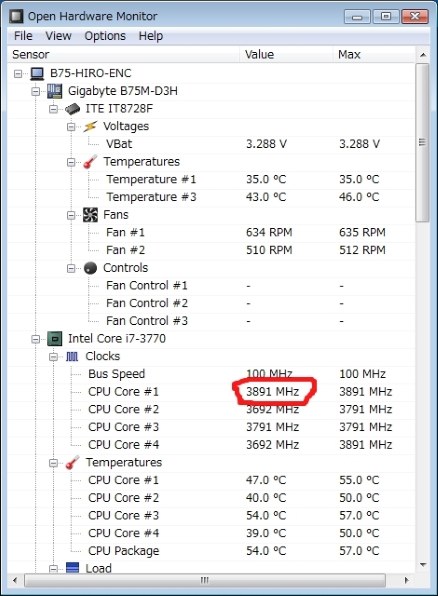Open the View menu
438x596 pixels.
coord(58,36)
